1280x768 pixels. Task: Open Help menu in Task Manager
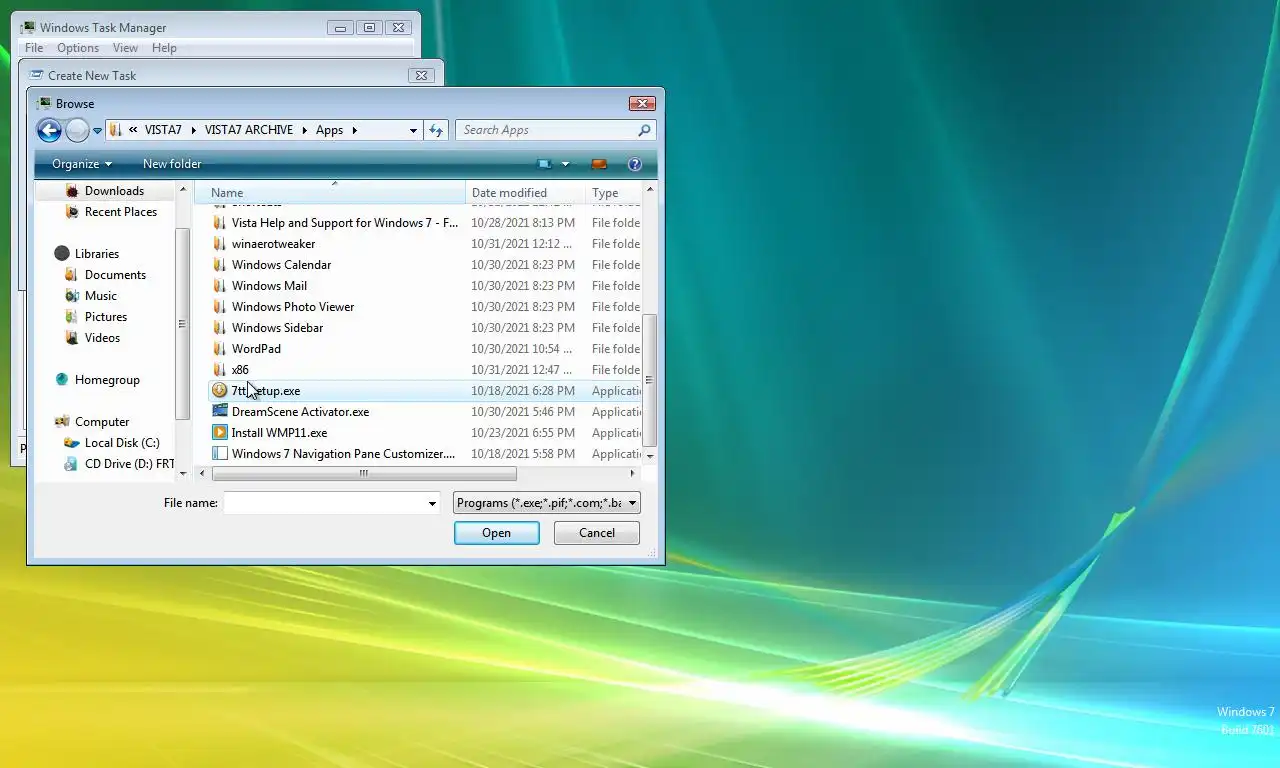pyautogui.click(x=164, y=48)
